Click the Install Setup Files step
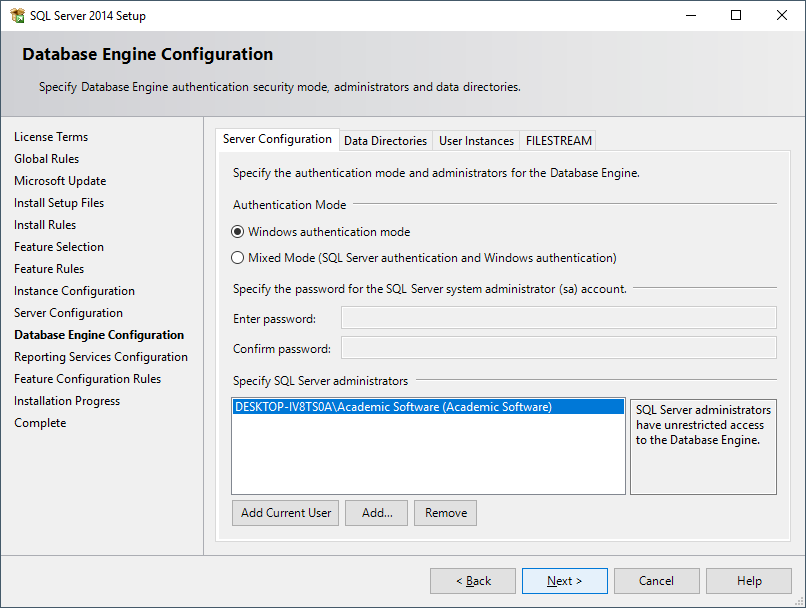 [x=59, y=203]
